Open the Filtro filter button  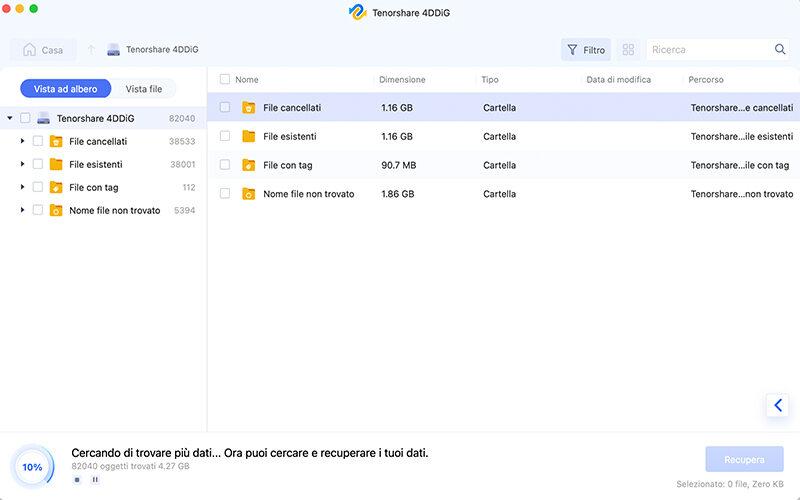coord(585,50)
